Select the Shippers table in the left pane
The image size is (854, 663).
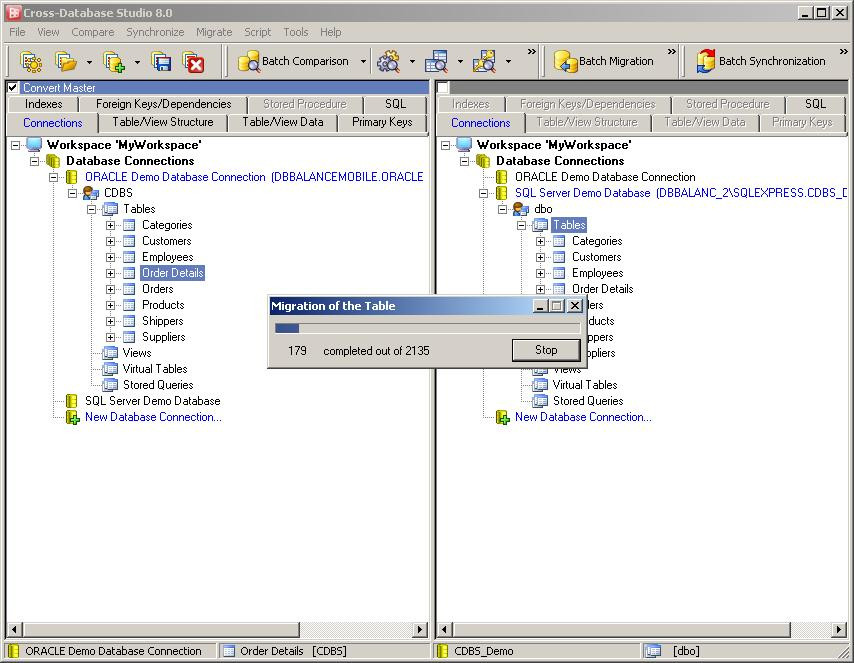162,321
